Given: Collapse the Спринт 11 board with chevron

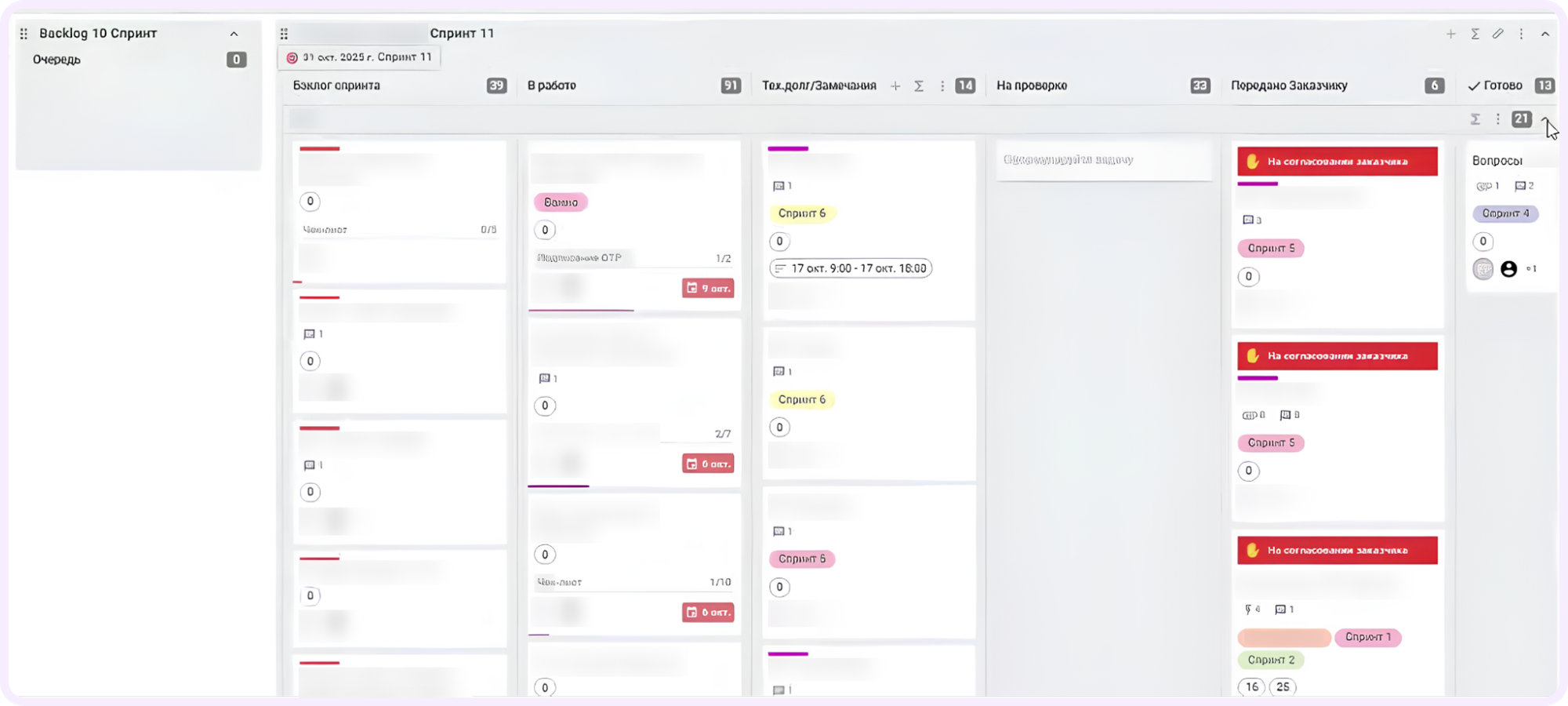Looking at the screenshot, I should coord(1545,34).
